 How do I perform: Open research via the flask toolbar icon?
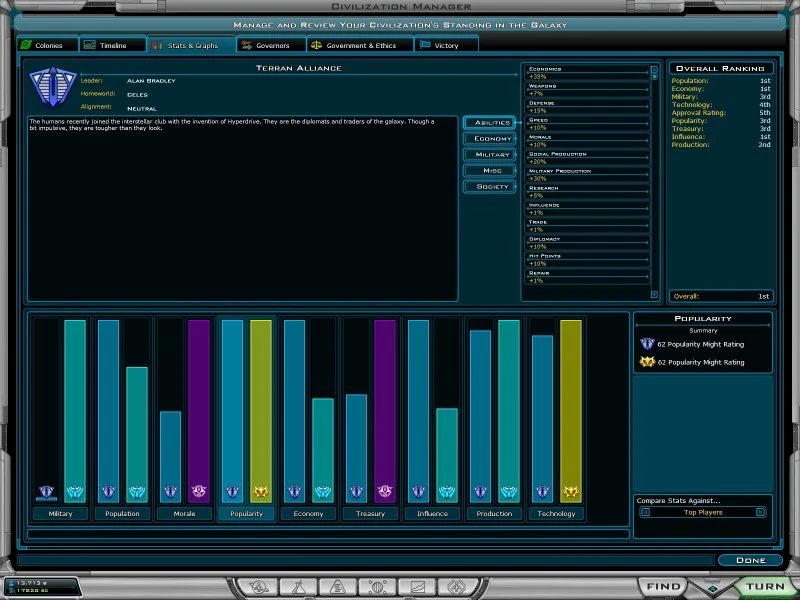(x=298, y=587)
